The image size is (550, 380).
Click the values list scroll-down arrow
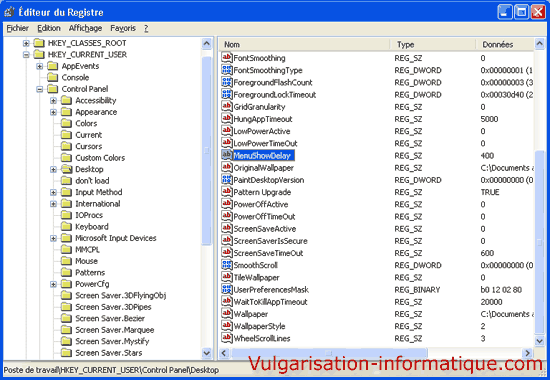(x=539, y=340)
